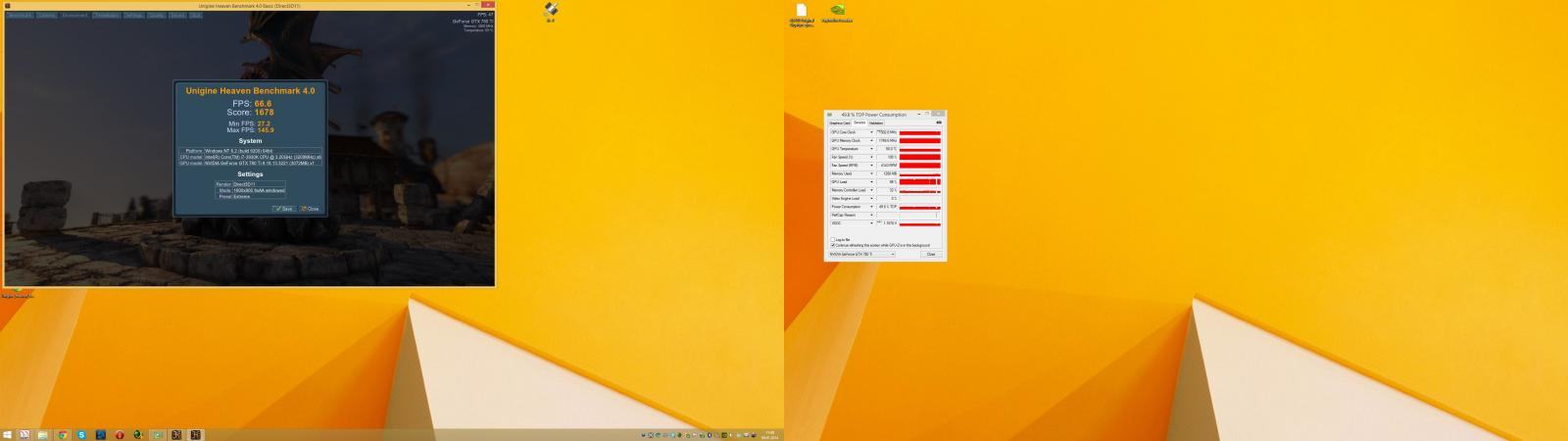Image resolution: width=1568 pixels, height=441 pixels.
Task: Click GPU-Z screenshot camera icon
Action: pos(939,122)
